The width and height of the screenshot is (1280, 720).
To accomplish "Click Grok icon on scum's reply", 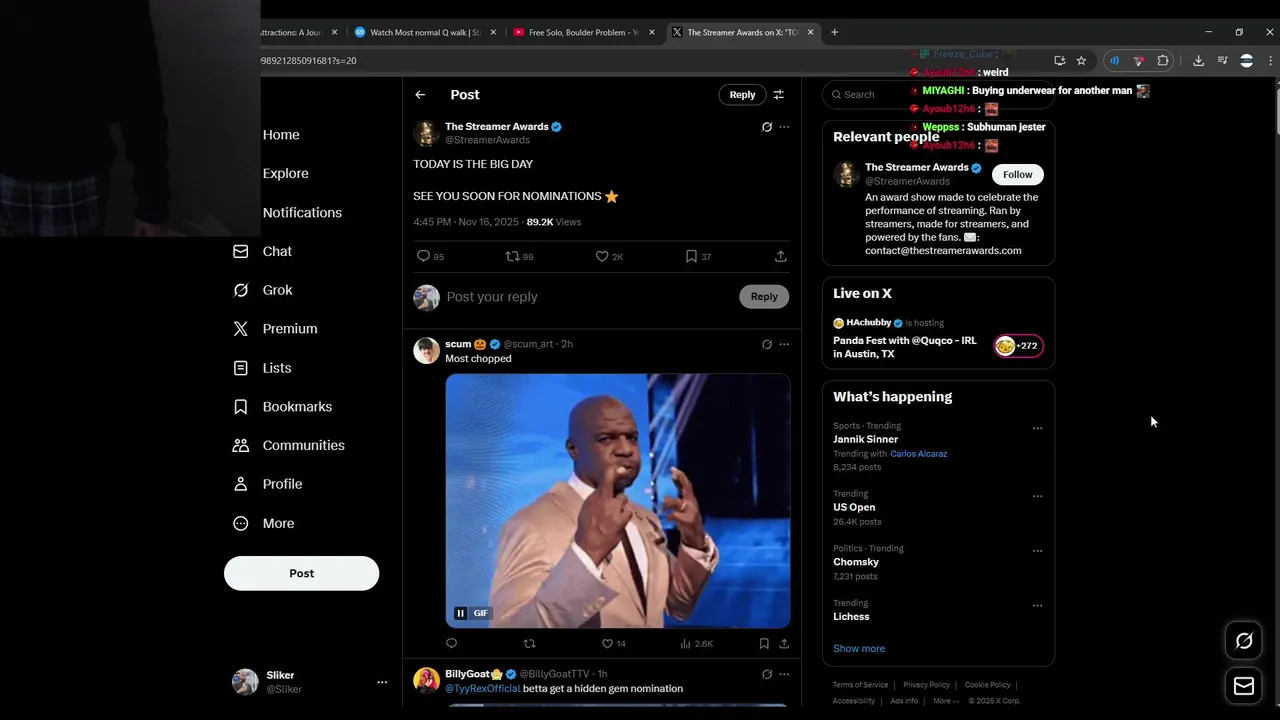I will click(767, 344).
